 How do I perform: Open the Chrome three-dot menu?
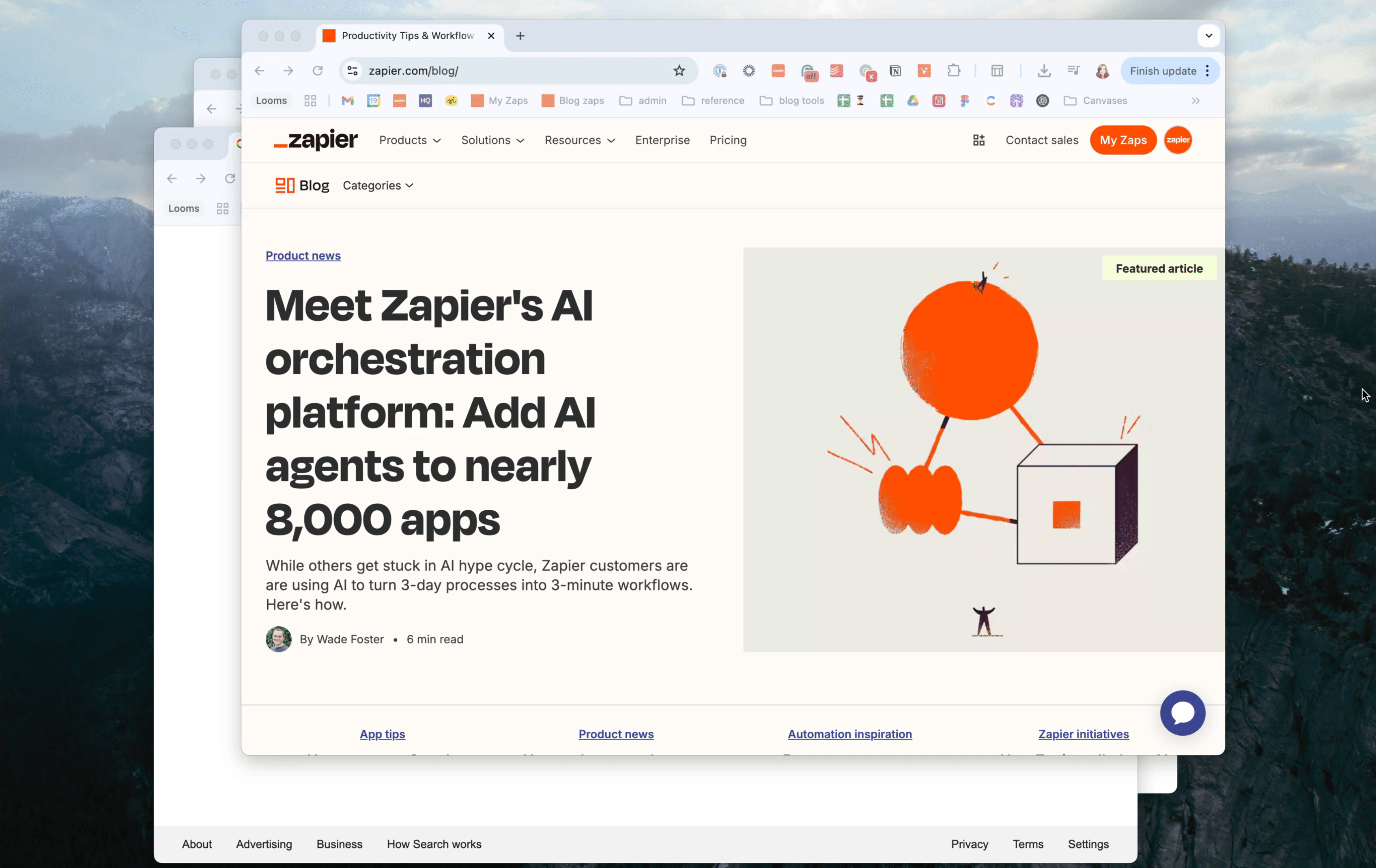pos(1207,71)
